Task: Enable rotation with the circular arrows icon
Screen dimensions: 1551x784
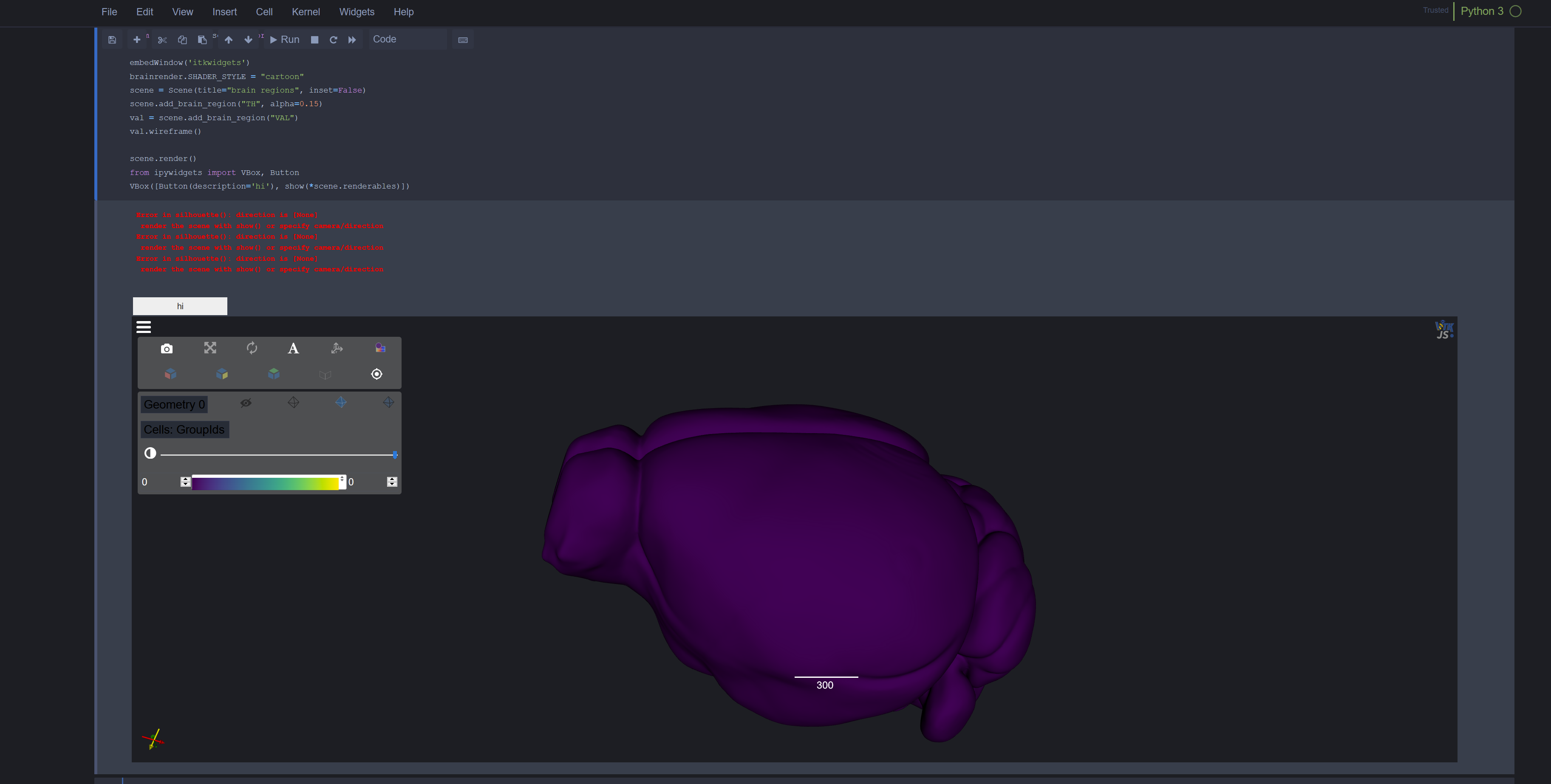Action: pos(252,348)
